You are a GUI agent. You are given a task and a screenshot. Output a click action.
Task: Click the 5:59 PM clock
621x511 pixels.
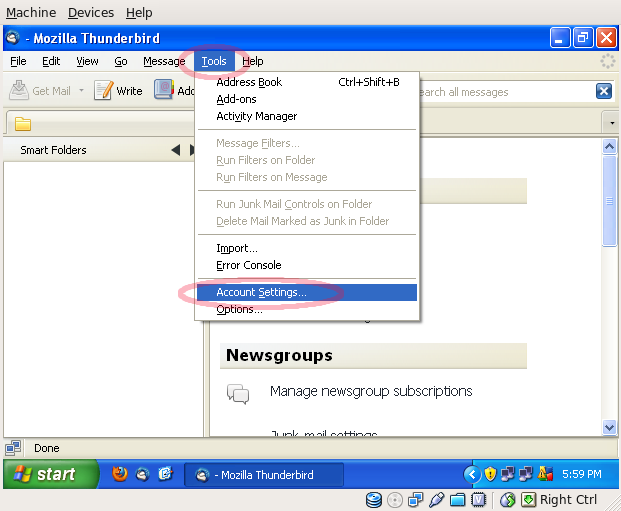(582, 474)
